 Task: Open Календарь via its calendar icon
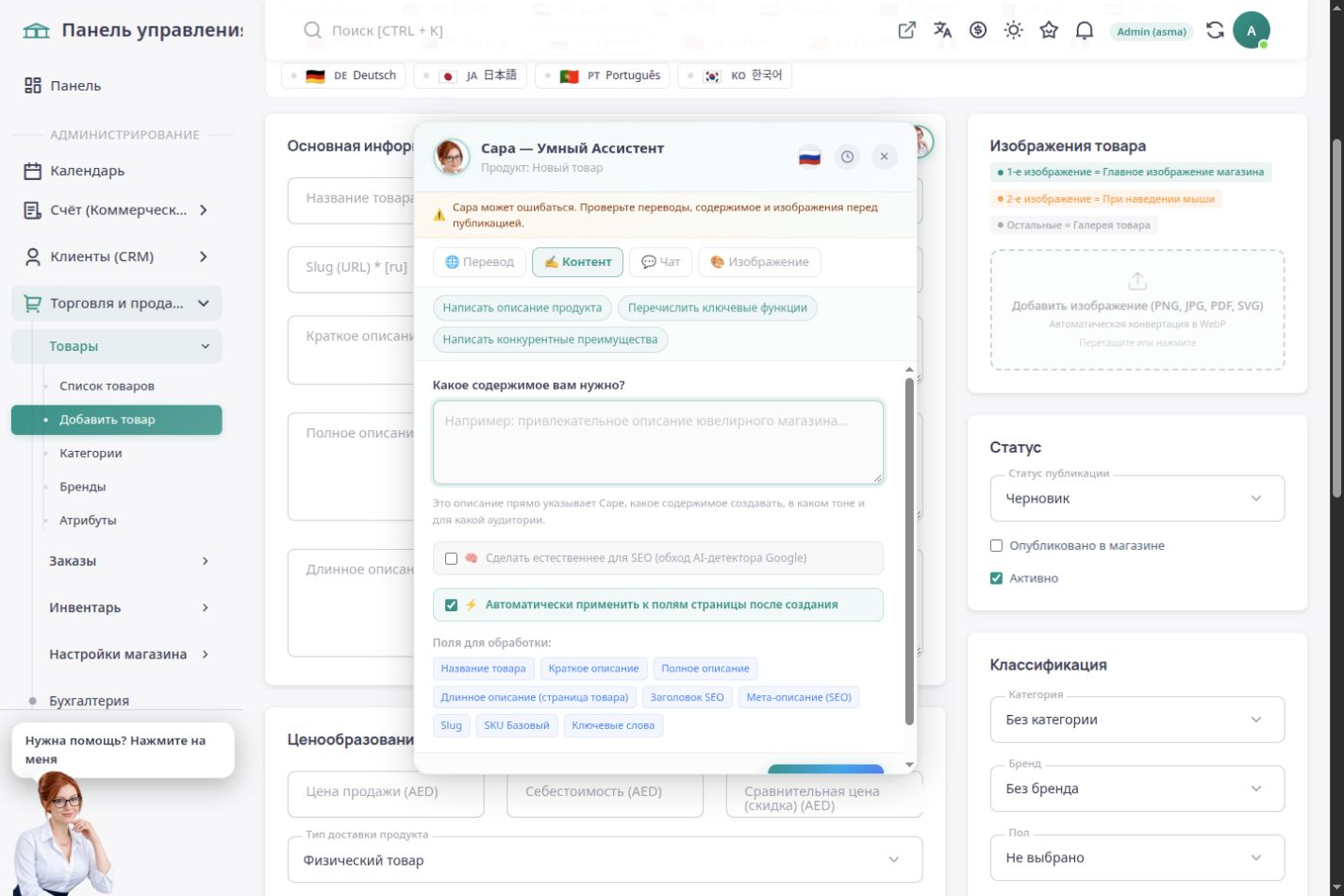click(x=33, y=171)
